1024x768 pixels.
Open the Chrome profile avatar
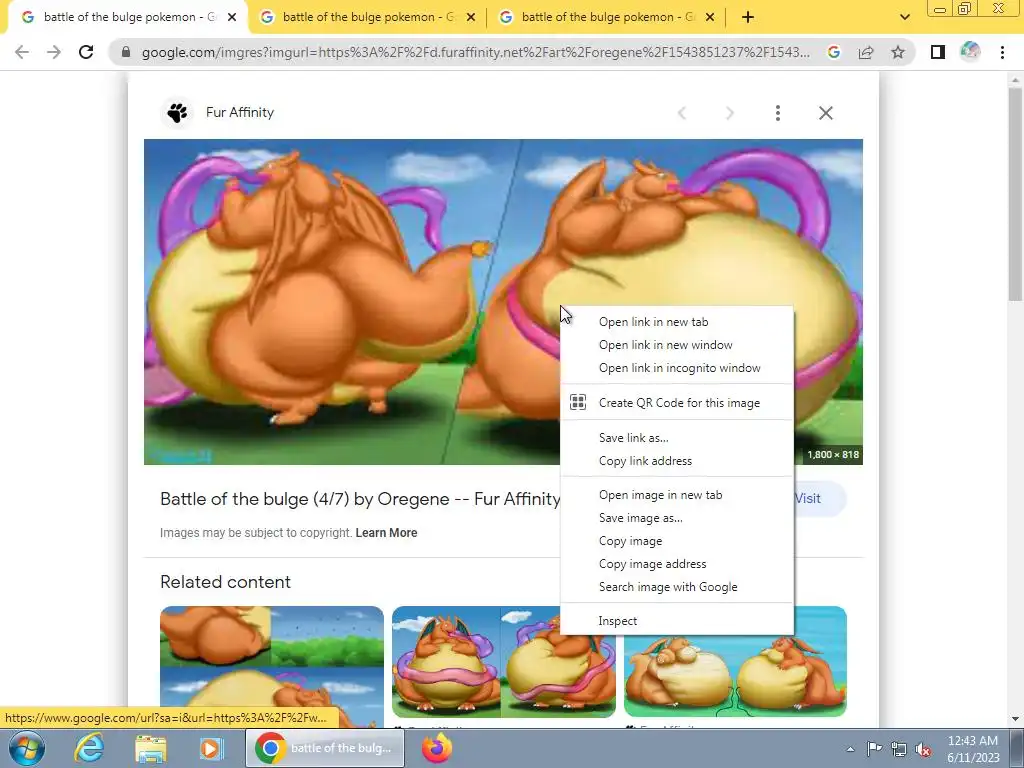click(970, 52)
